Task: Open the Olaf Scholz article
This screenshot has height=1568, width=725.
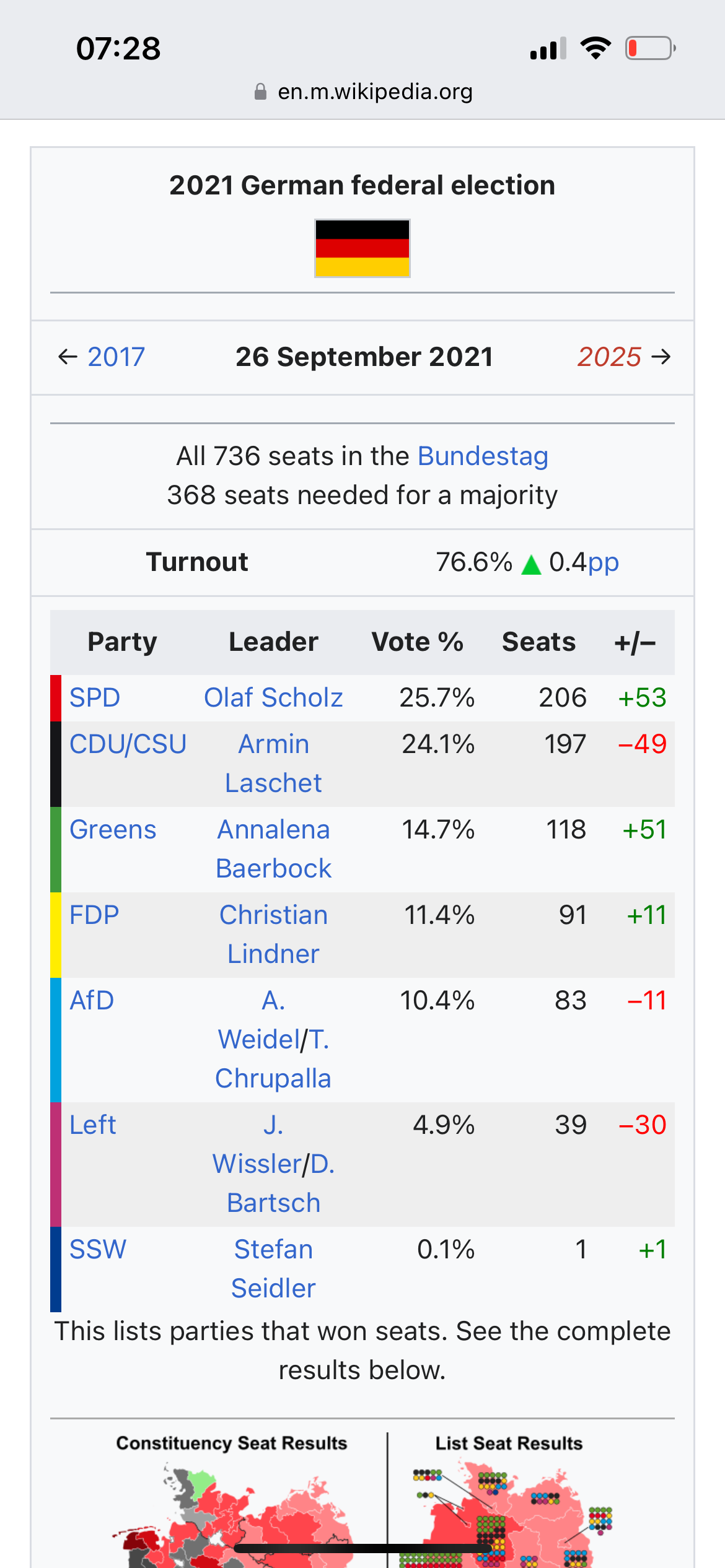Action: coord(273,698)
